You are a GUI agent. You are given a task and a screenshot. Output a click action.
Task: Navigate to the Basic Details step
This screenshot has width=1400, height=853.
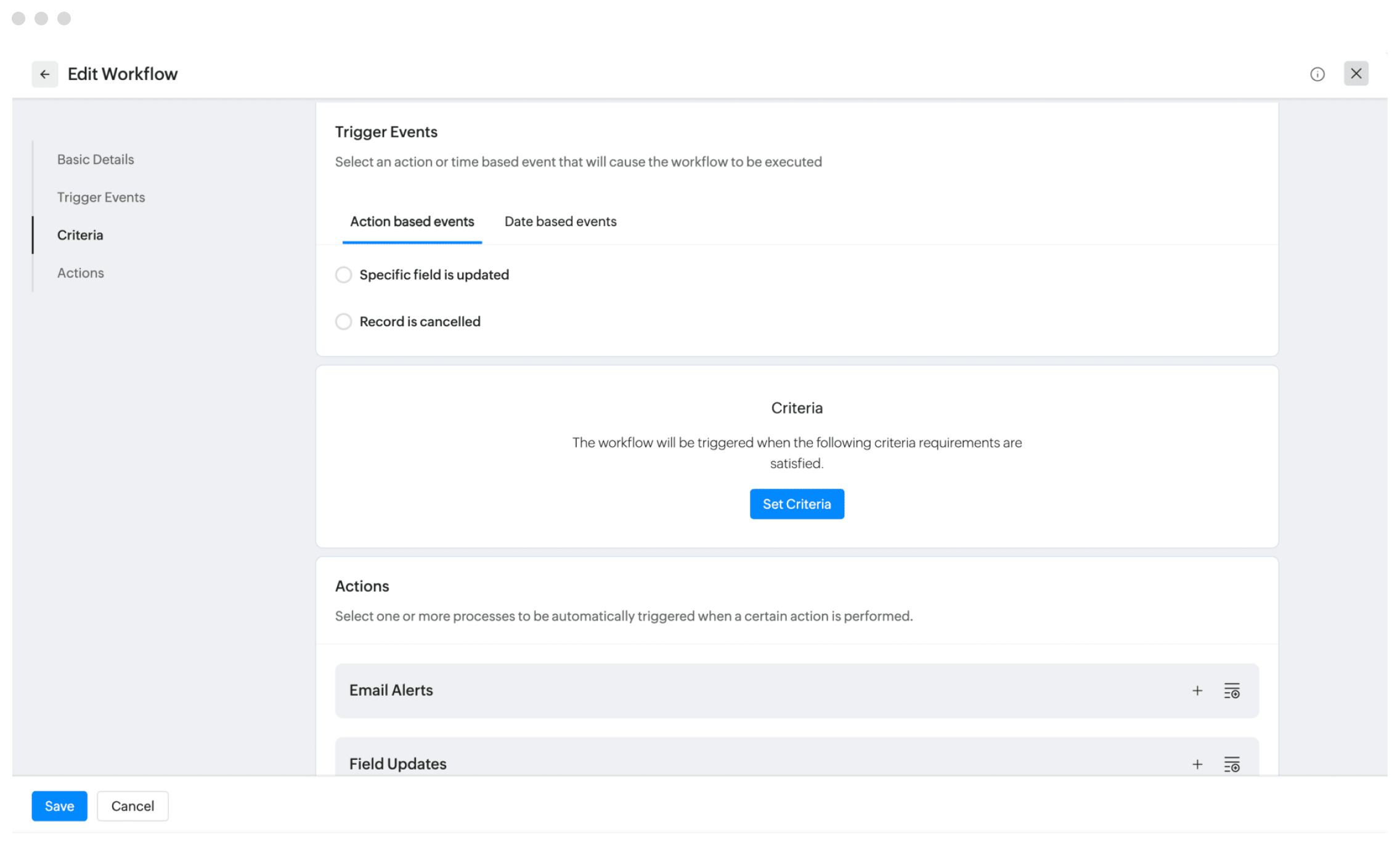click(96, 159)
